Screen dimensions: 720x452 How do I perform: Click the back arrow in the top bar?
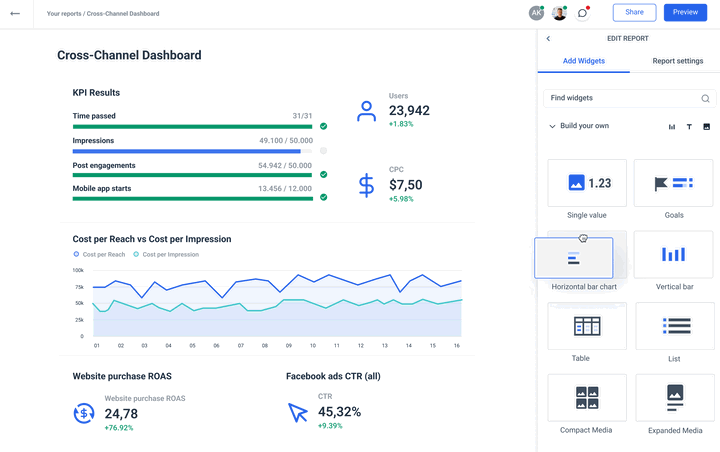click(x=15, y=14)
